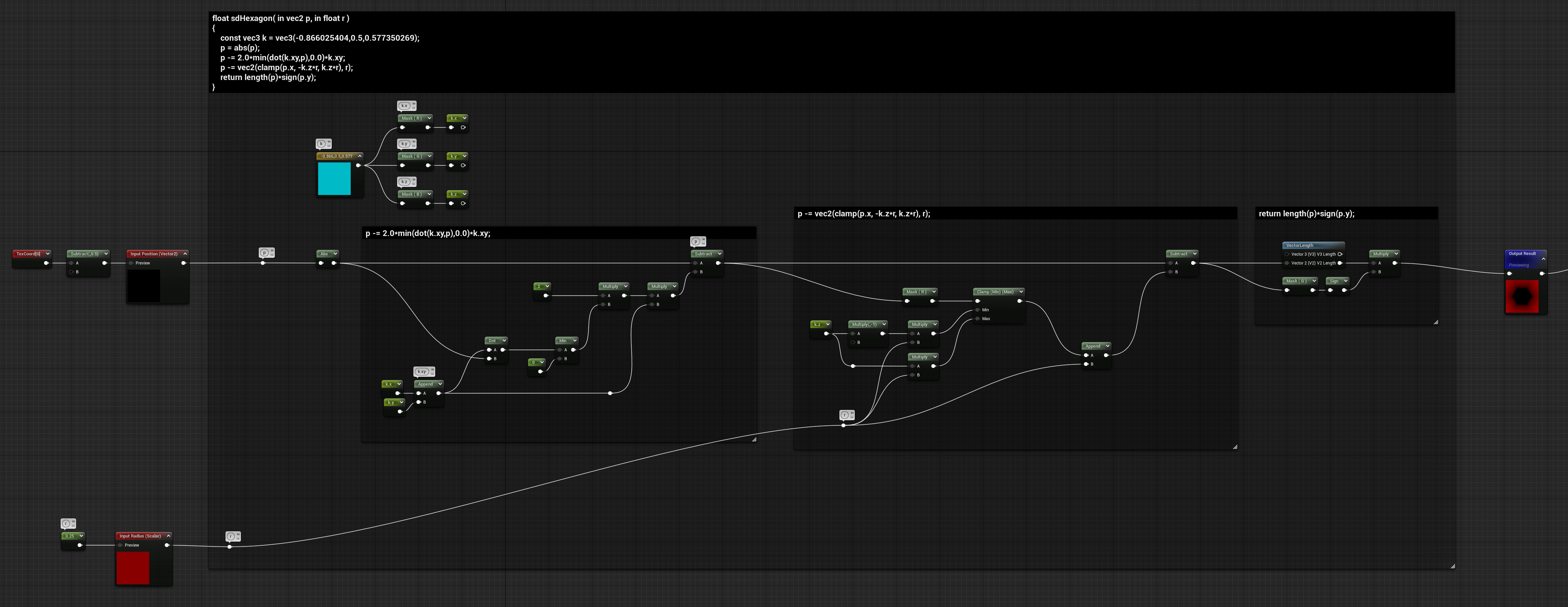Click the output pin of the Sign node
This screenshot has width=1568, height=607.
coord(1344,290)
